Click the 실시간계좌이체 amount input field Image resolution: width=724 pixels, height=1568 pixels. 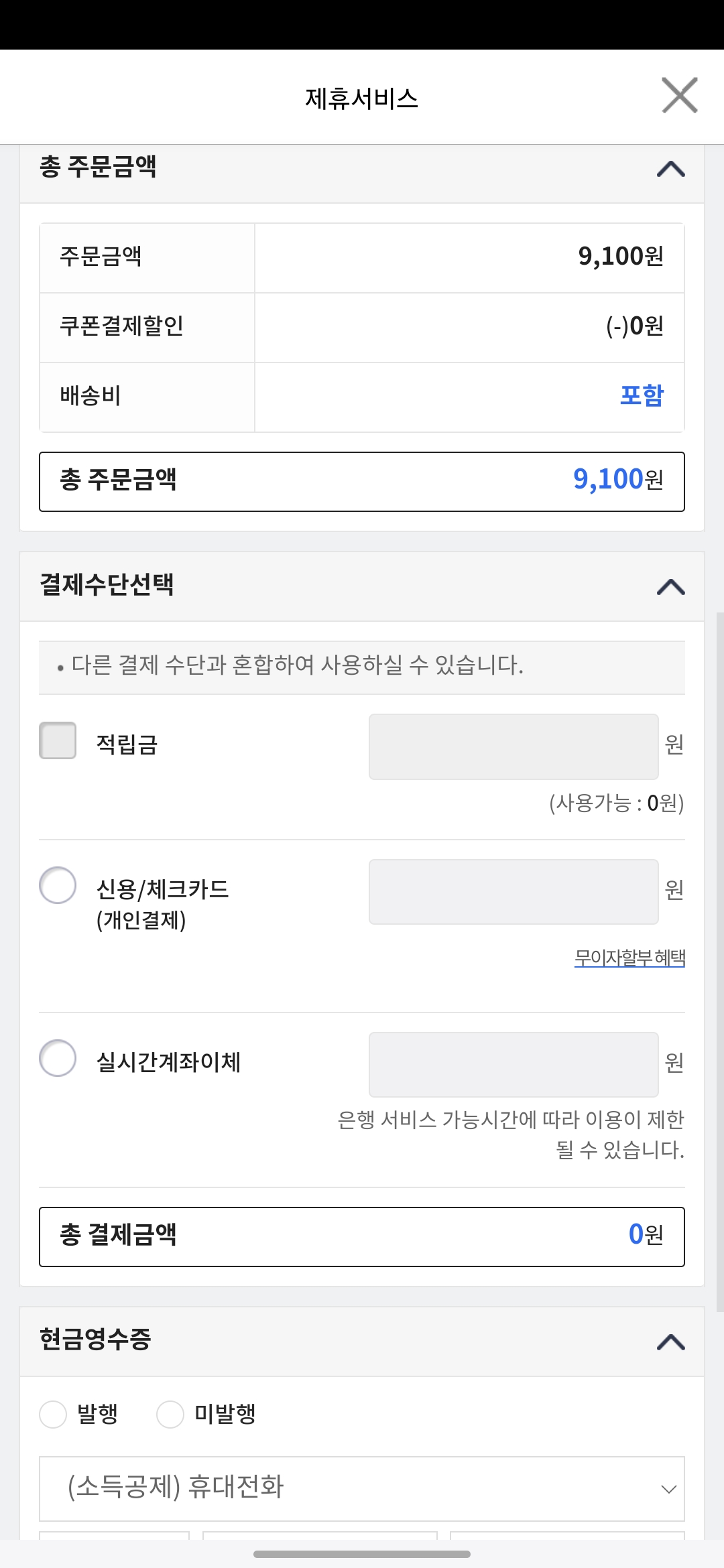coord(514,1065)
